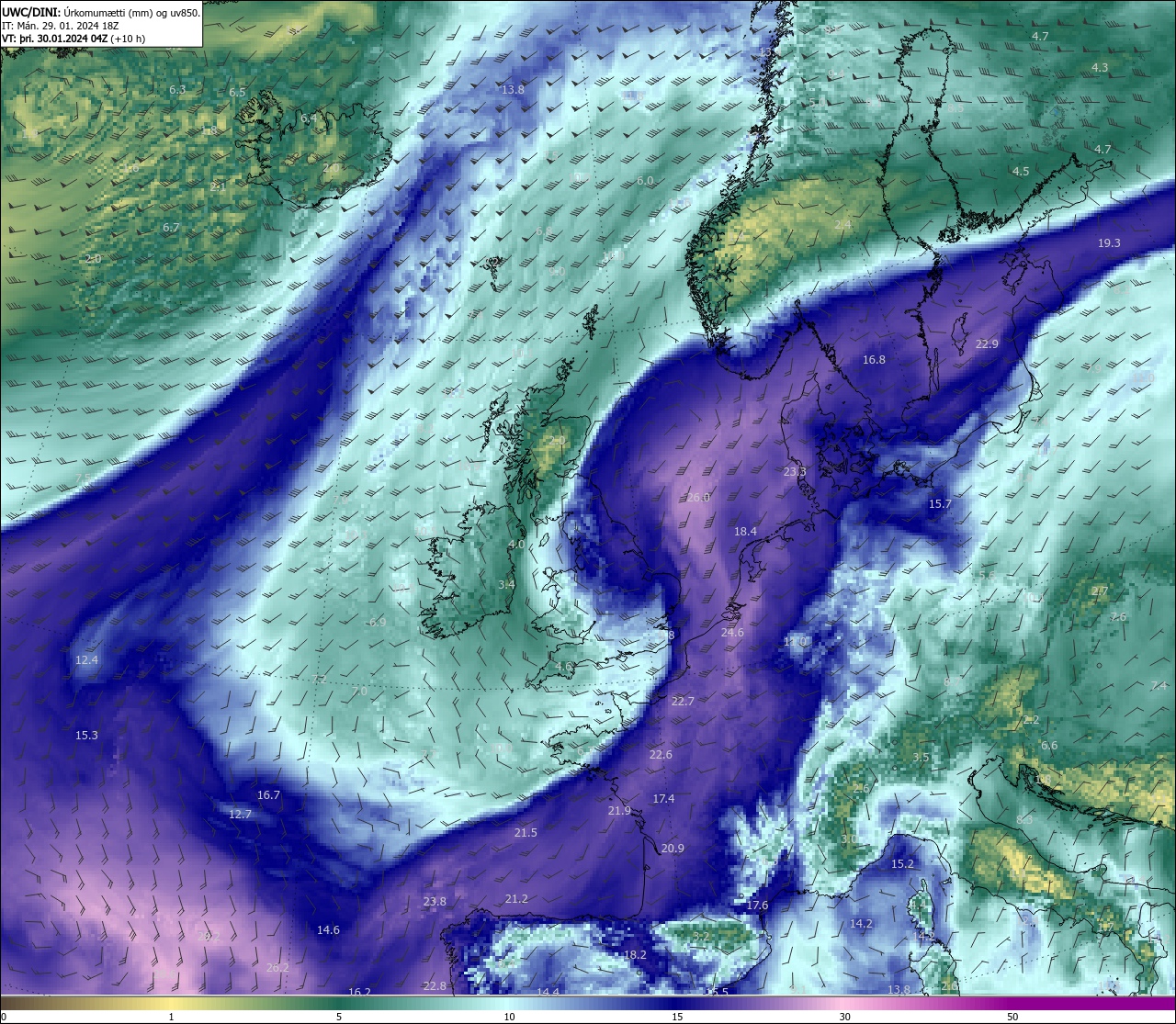Viewport: 1176px width, 1024px height.
Task: Click the VT: þri. 30.01.2024 04Z line
Action: click(x=73, y=39)
